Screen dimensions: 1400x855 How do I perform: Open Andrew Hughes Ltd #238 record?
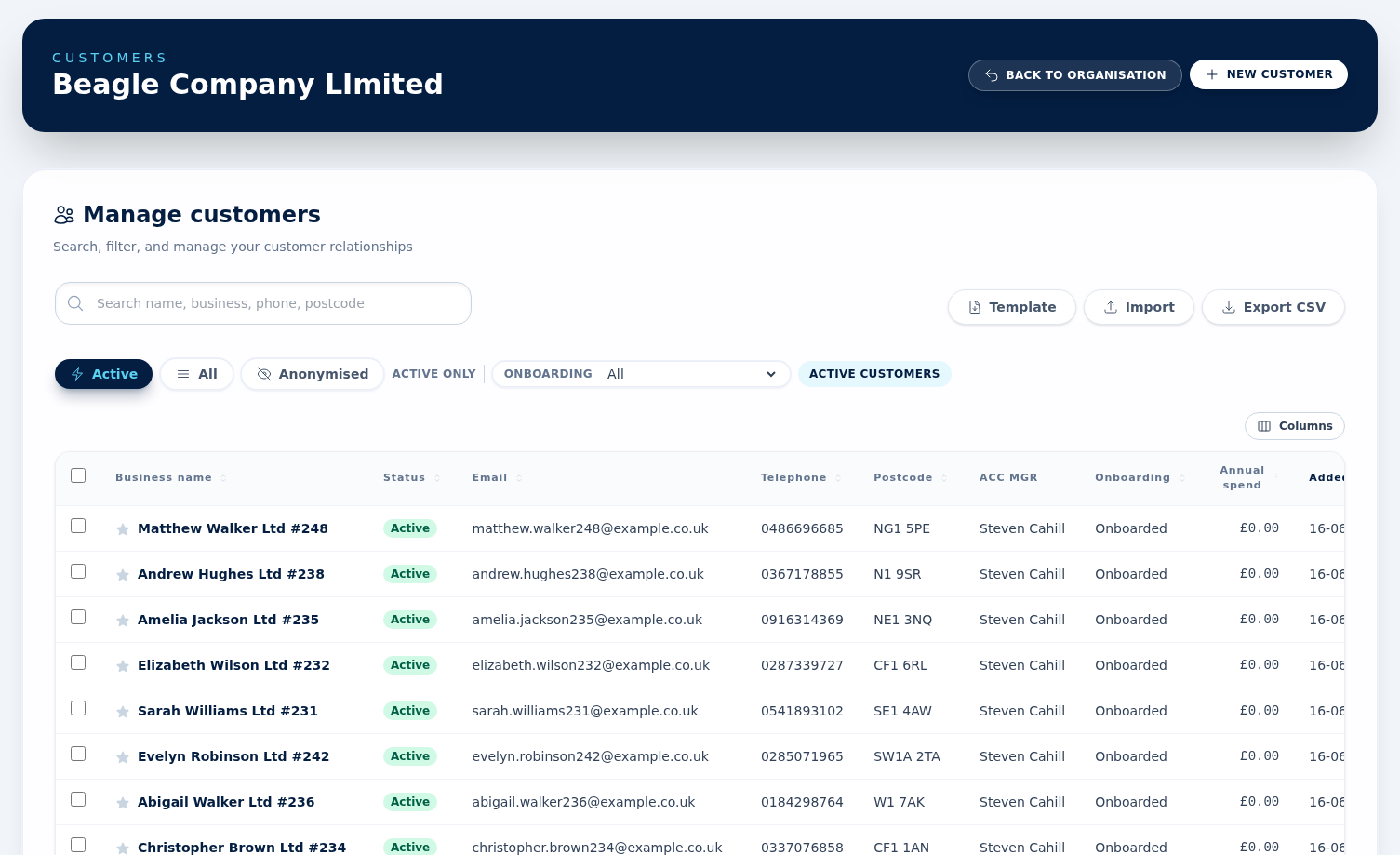tap(231, 574)
